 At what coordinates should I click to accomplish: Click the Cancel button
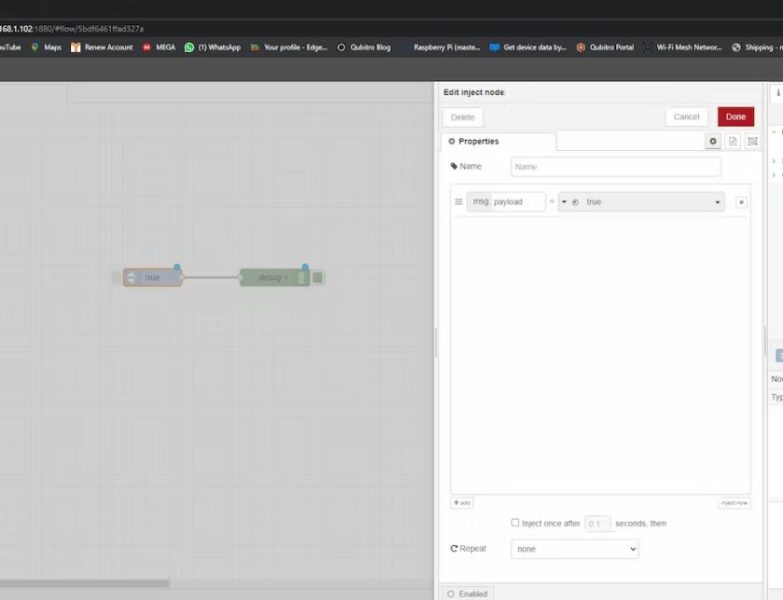[x=686, y=117]
